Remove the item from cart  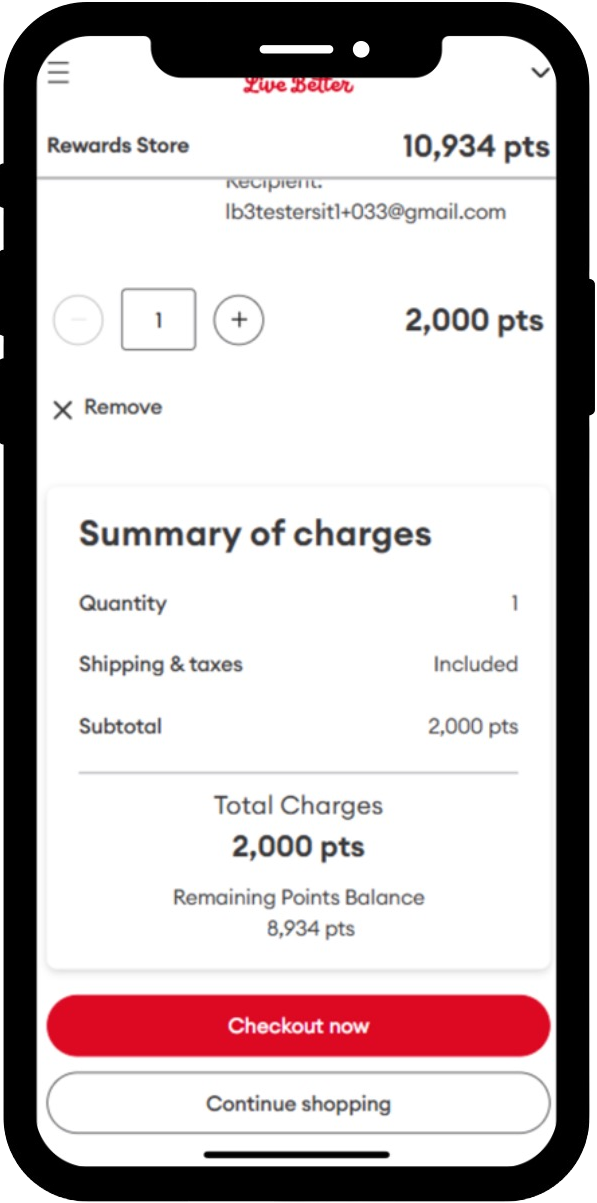107,408
